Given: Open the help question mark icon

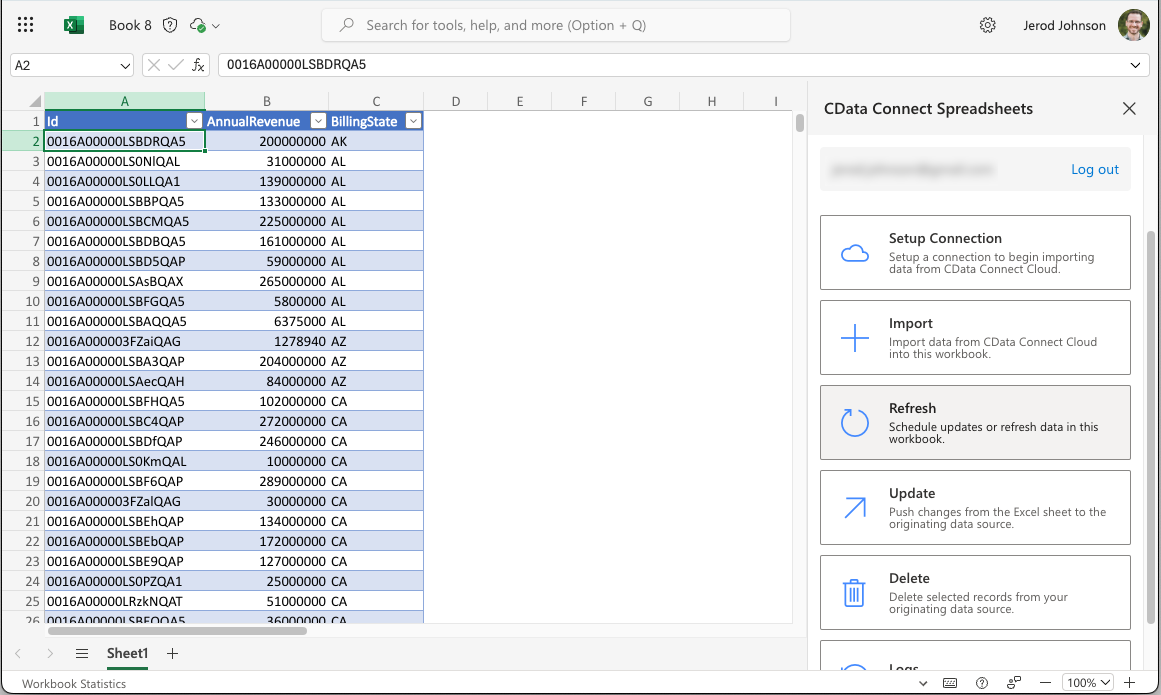Looking at the screenshot, I should pos(982,683).
